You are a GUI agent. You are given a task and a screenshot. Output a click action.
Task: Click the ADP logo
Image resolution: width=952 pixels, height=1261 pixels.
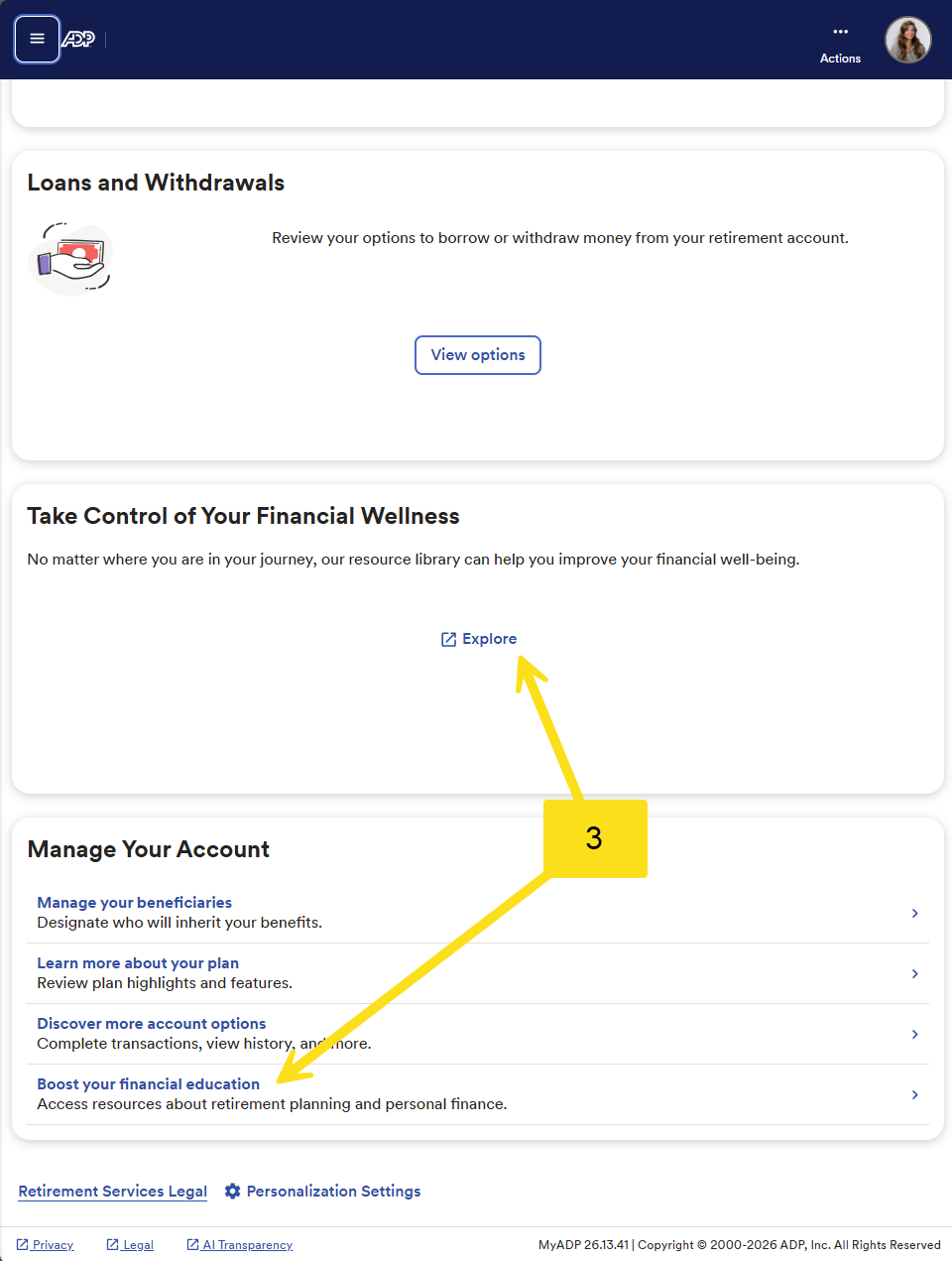(78, 39)
